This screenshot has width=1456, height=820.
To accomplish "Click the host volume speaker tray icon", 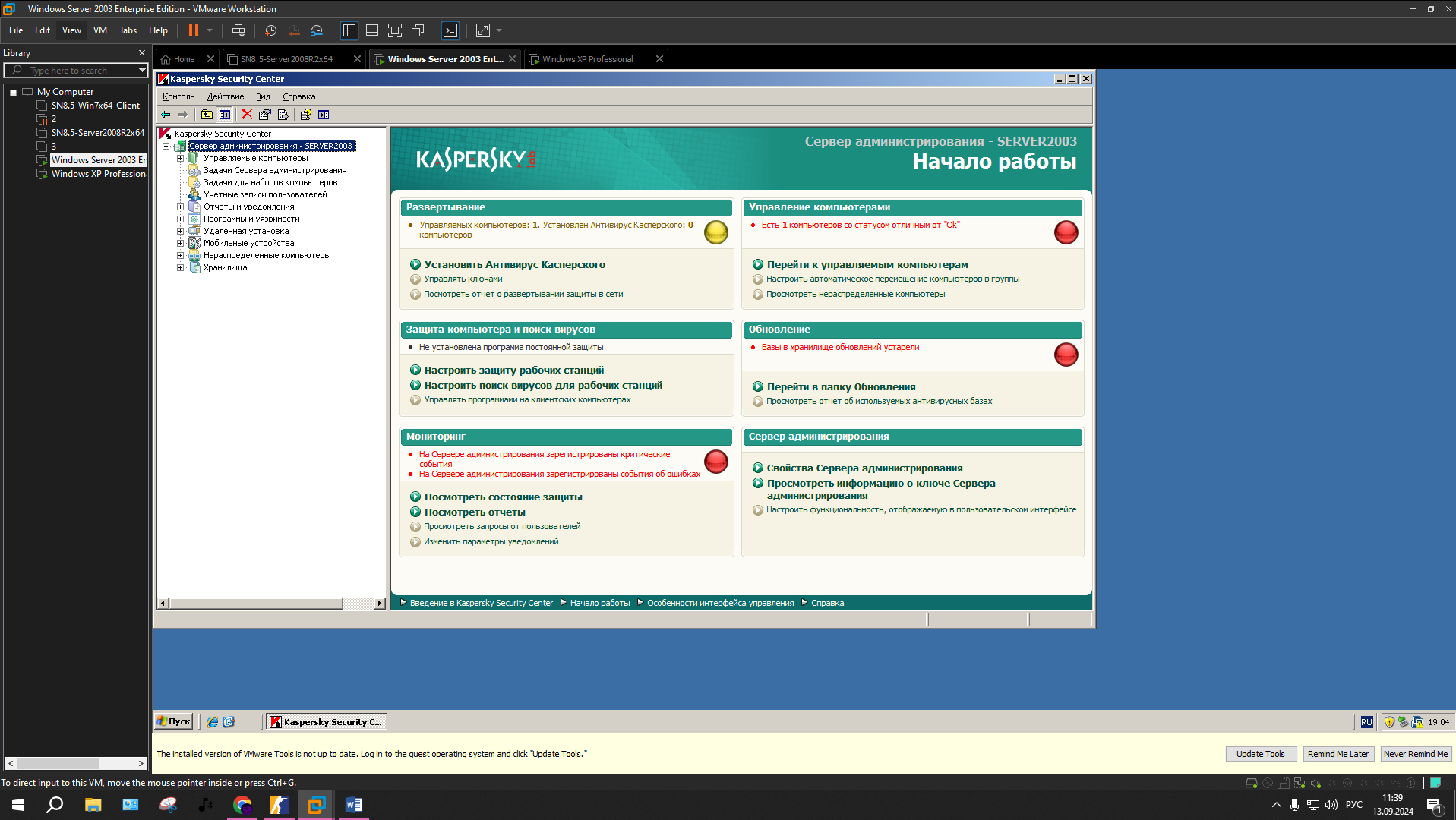I will tap(1331, 805).
